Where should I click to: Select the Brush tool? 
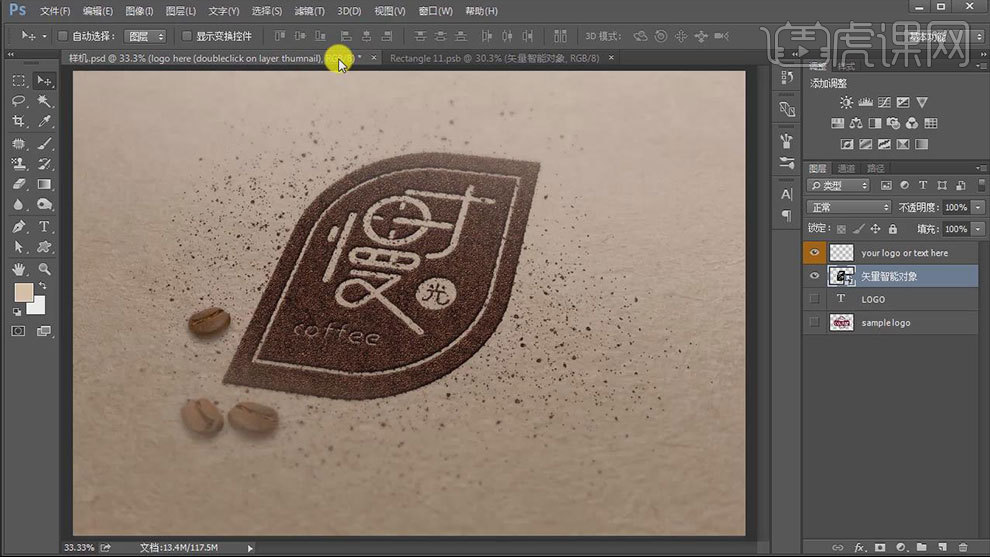(44, 144)
